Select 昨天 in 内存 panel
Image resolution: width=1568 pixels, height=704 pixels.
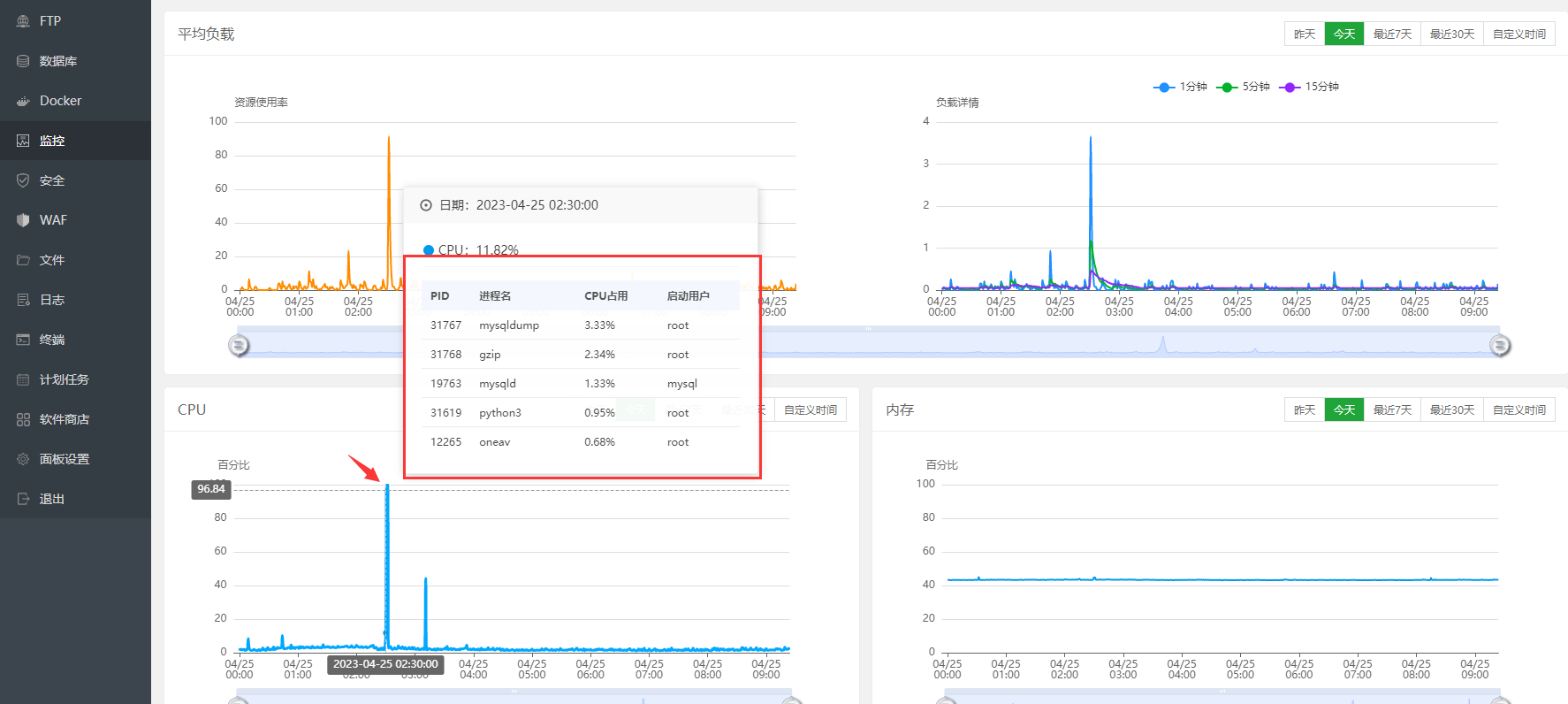pyautogui.click(x=1305, y=409)
